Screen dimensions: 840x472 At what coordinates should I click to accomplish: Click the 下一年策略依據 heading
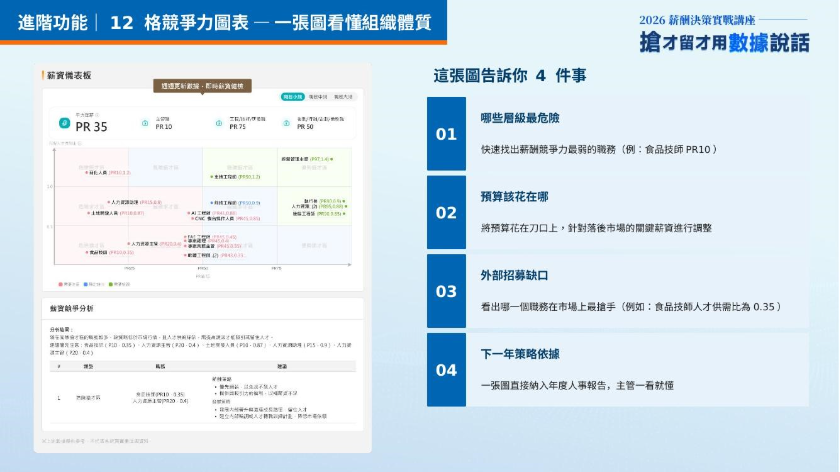tap(520, 354)
